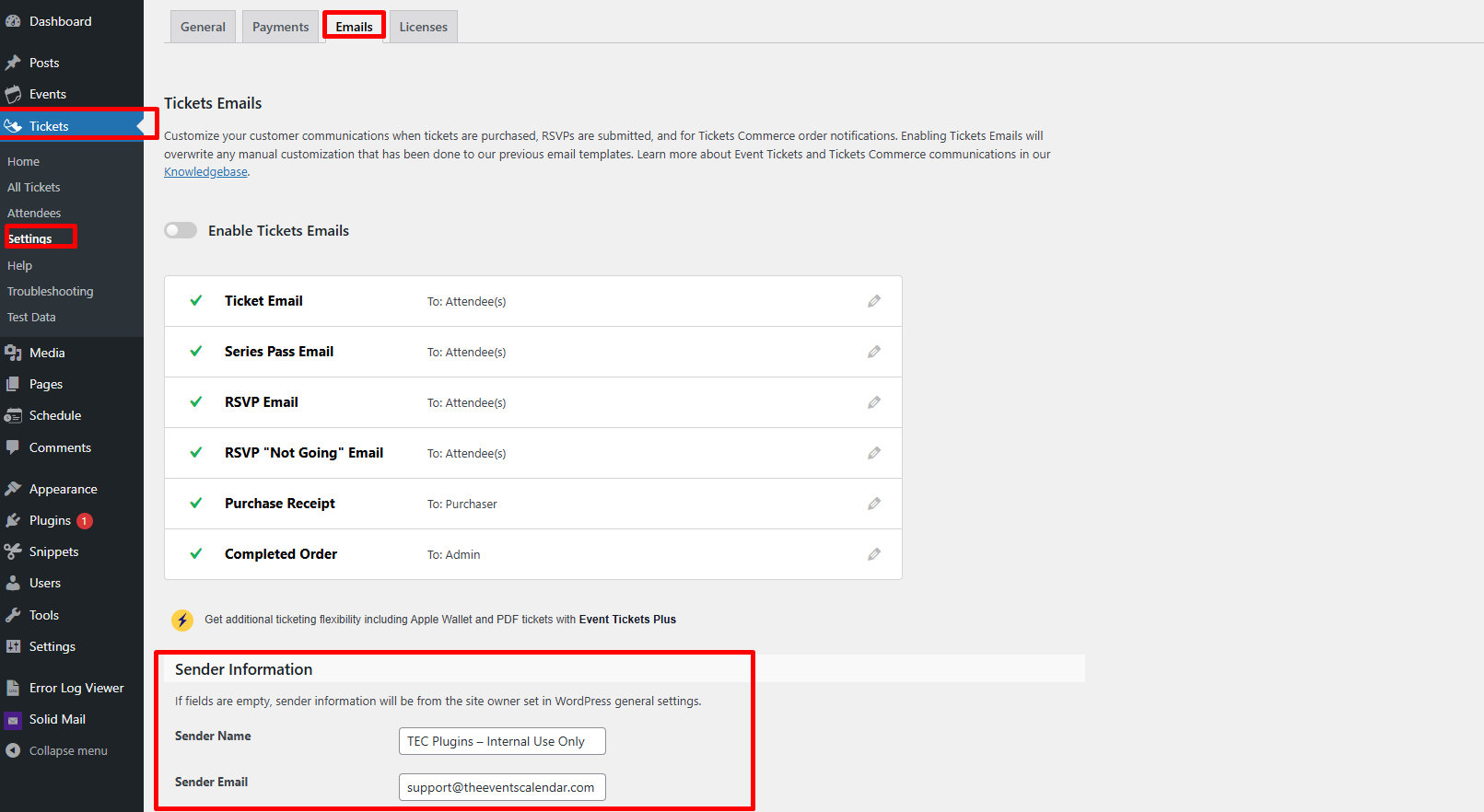
Task: Click the pencil icon on RSVP Email row
Action: coord(873,402)
